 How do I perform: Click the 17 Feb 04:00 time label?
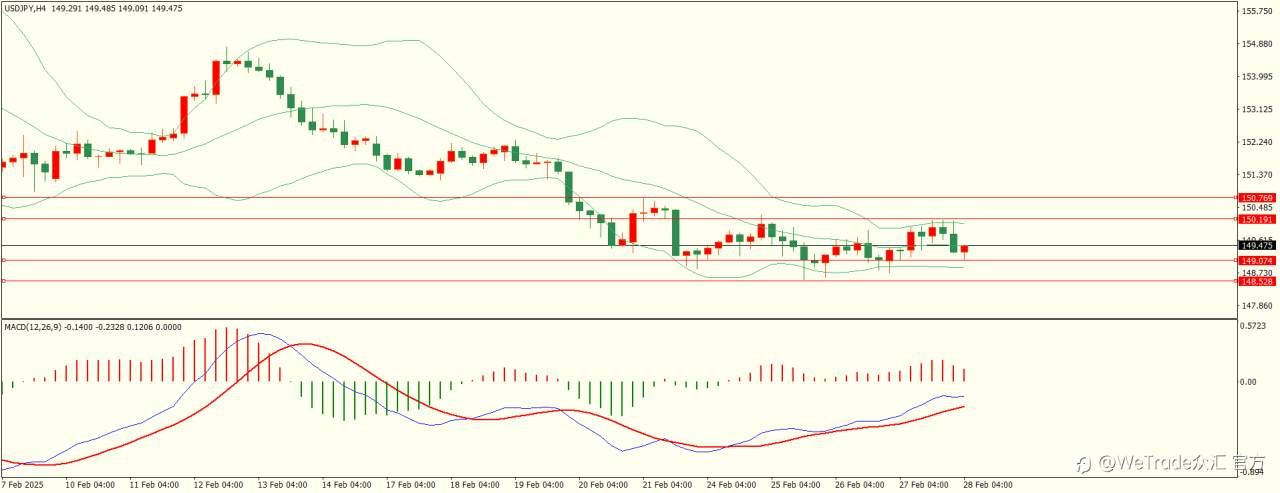409,485
